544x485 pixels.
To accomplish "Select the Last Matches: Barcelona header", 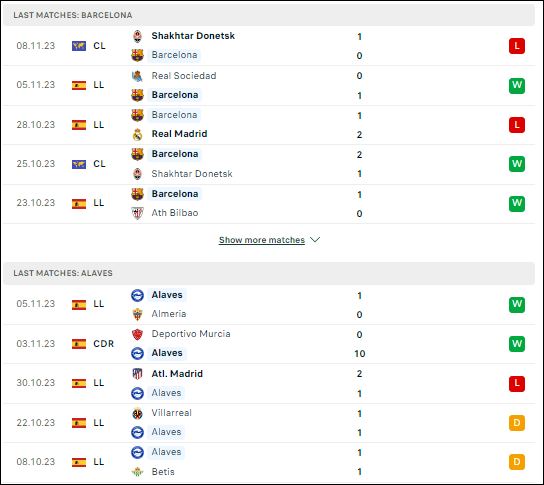I will pos(269,15).
